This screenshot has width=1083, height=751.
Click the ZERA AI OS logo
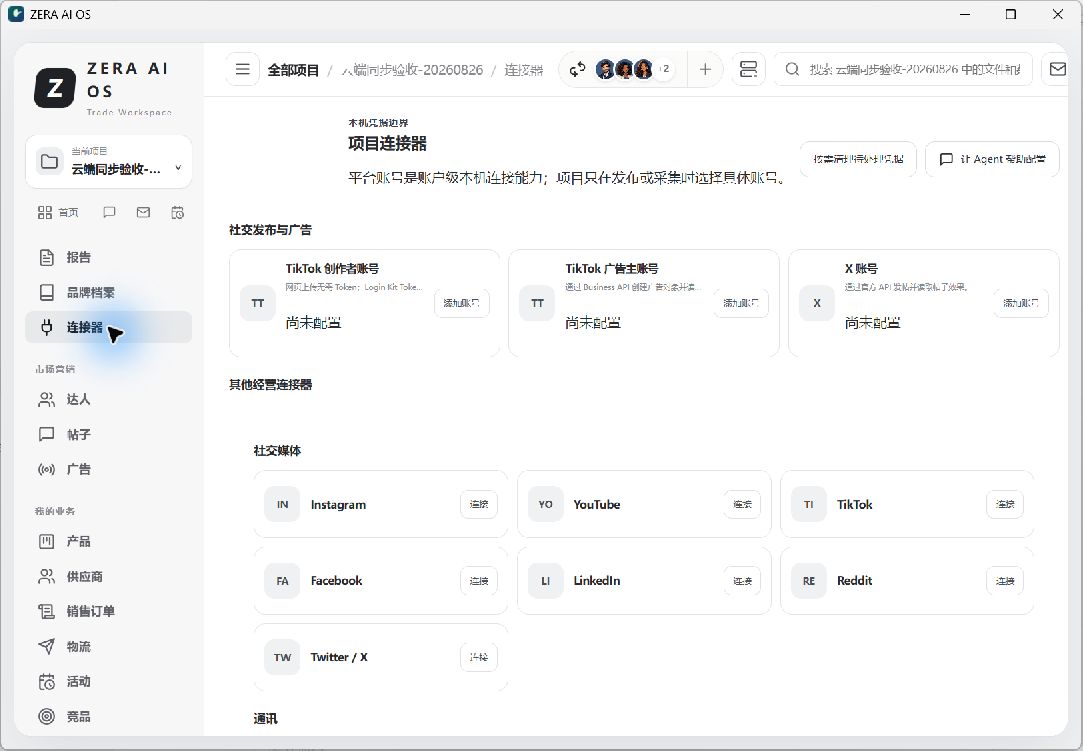55,88
